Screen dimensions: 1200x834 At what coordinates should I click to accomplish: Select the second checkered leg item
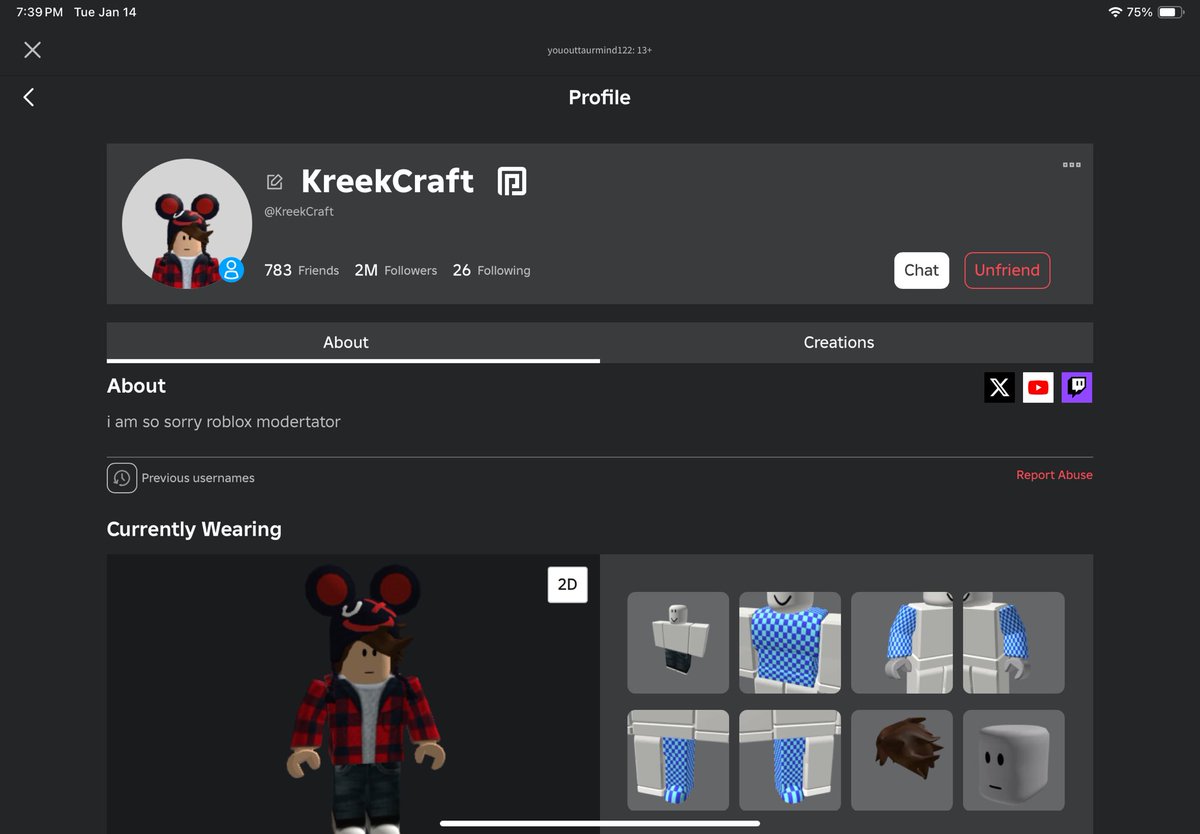click(x=790, y=760)
